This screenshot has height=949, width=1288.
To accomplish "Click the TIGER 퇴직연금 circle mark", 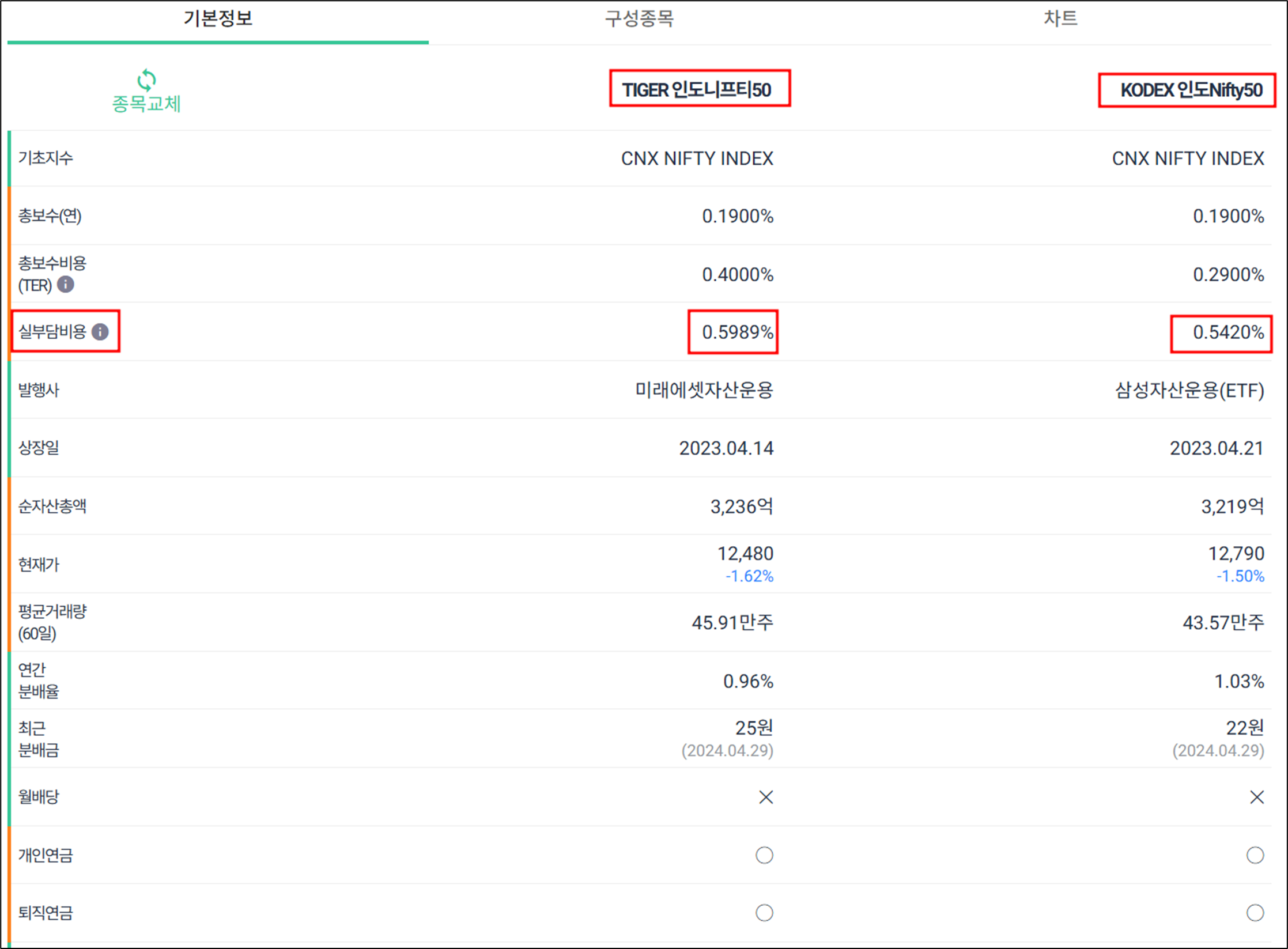I will tap(765, 913).
